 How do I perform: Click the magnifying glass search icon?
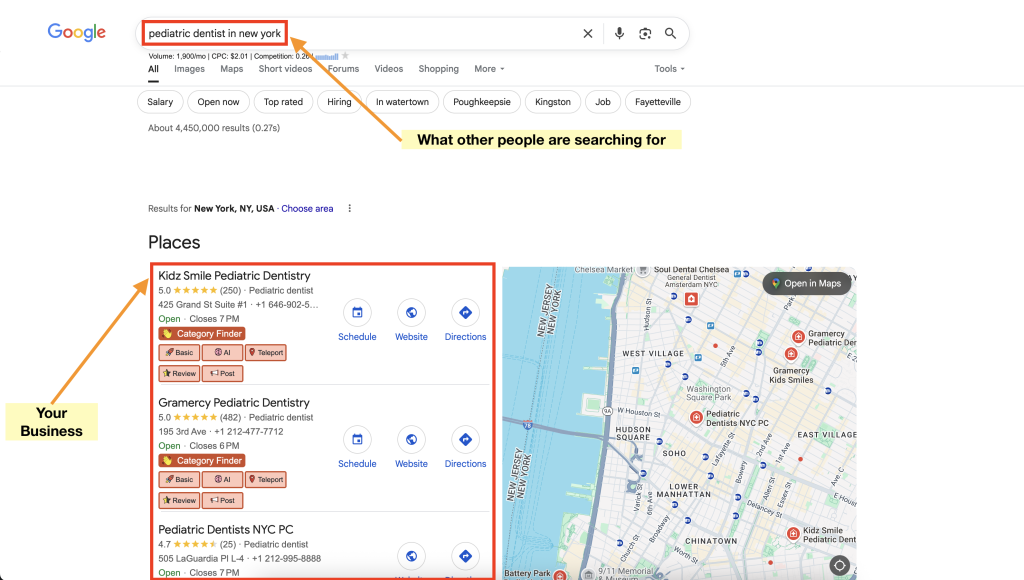tap(671, 33)
